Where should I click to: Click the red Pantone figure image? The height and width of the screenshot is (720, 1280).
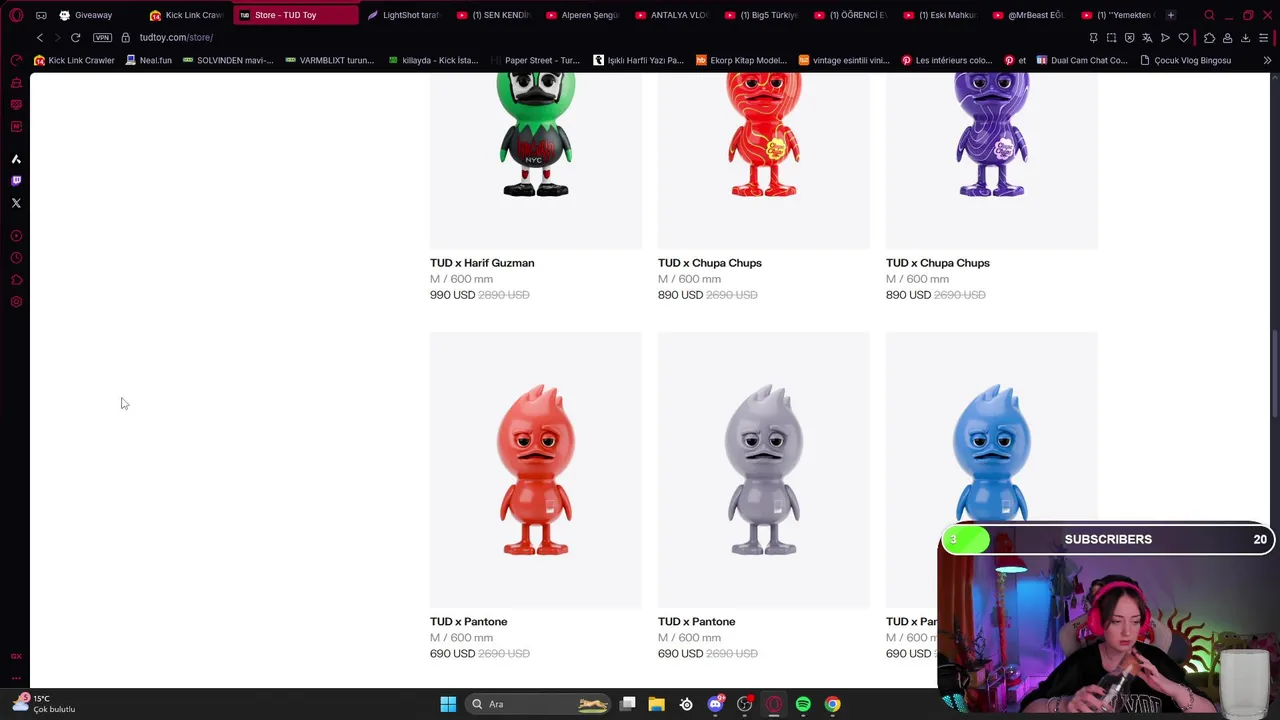pyautogui.click(x=536, y=470)
